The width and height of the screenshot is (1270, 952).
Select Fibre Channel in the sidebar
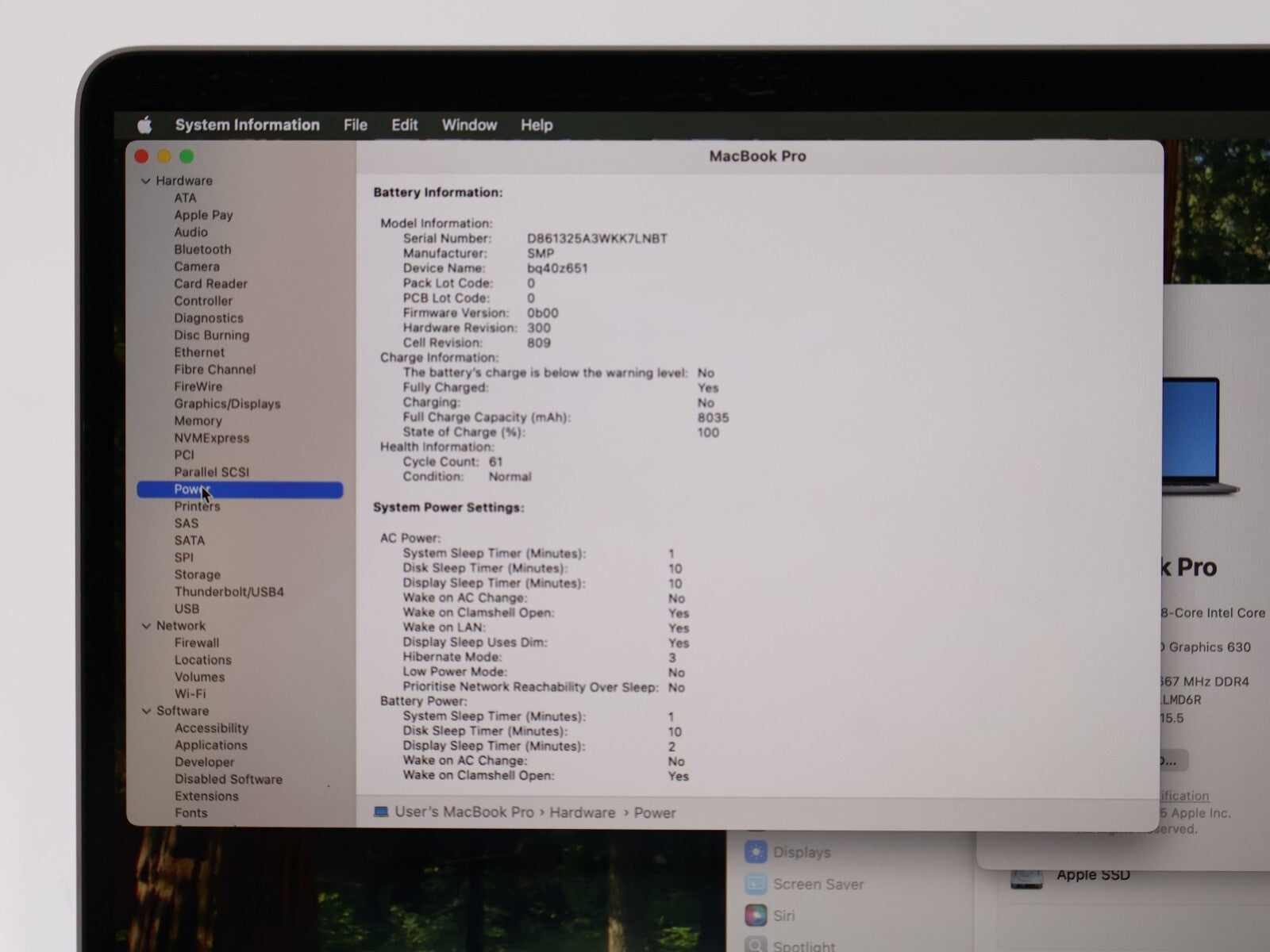[x=214, y=369]
